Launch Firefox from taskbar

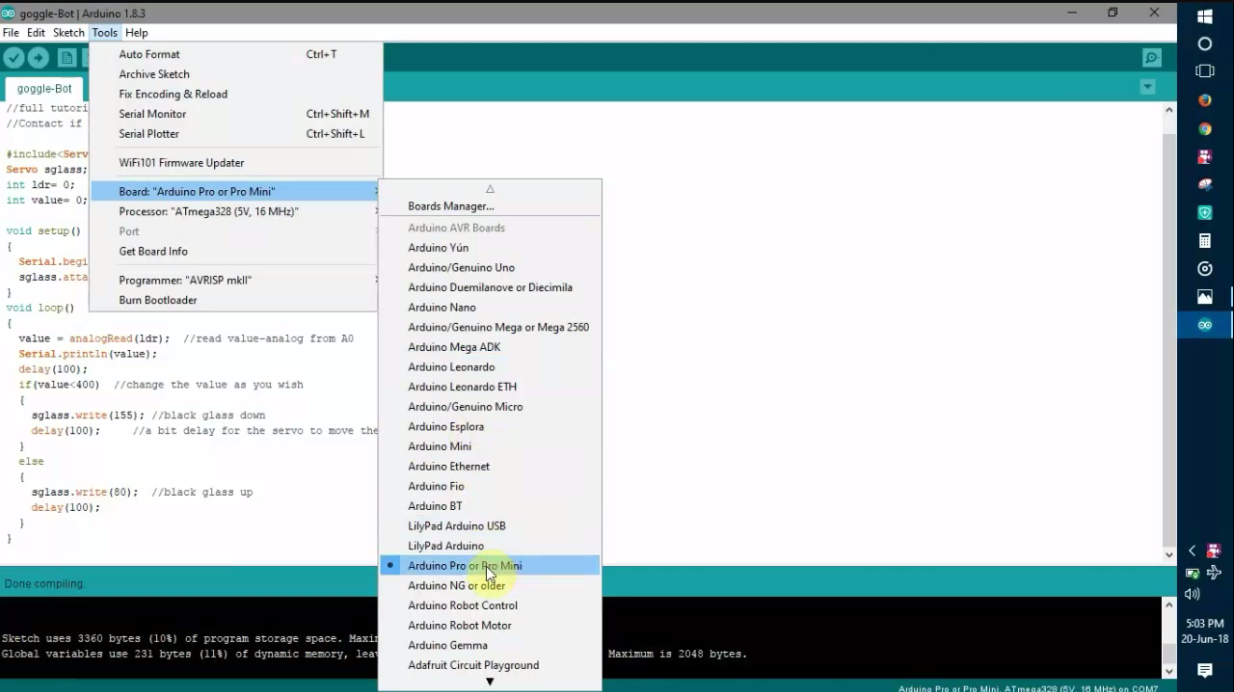1205,101
